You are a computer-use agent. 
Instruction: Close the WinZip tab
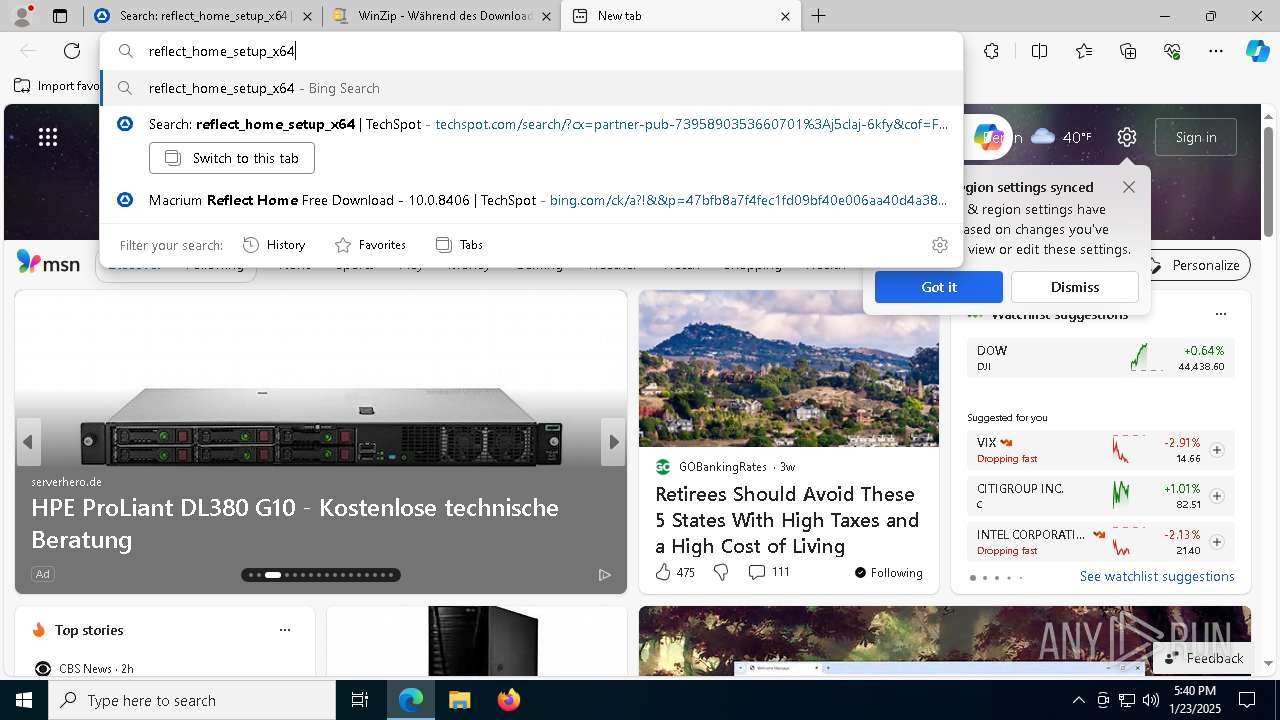(x=546, y=16)
